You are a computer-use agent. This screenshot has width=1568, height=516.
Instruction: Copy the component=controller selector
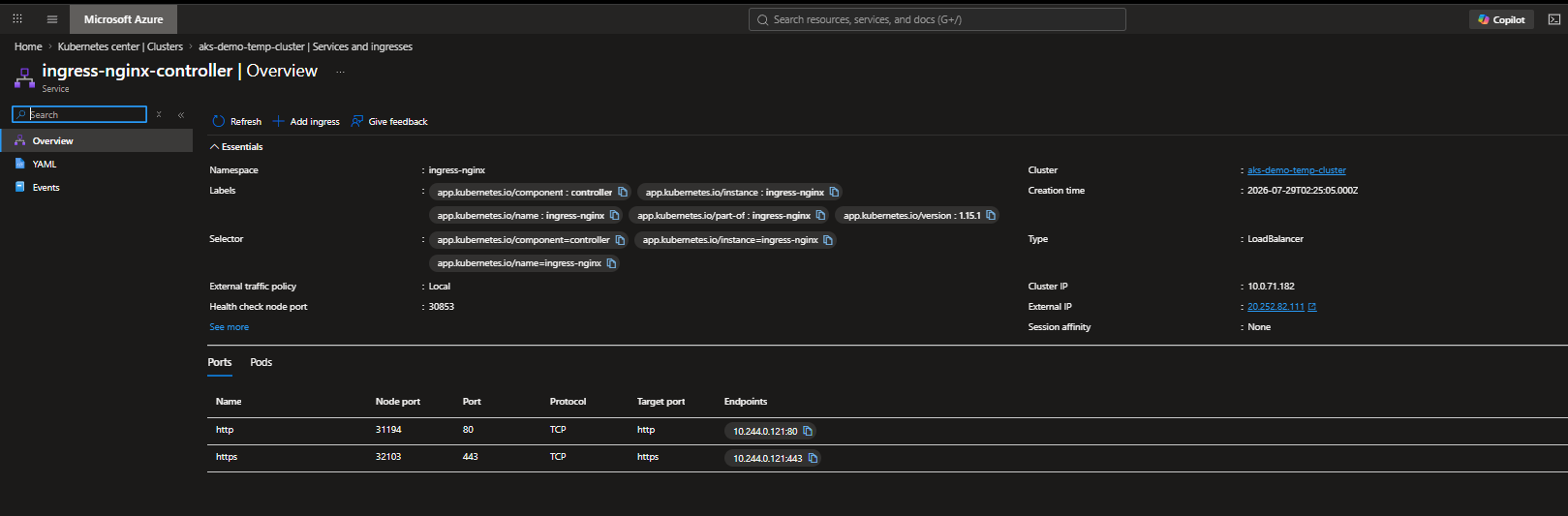620,240
